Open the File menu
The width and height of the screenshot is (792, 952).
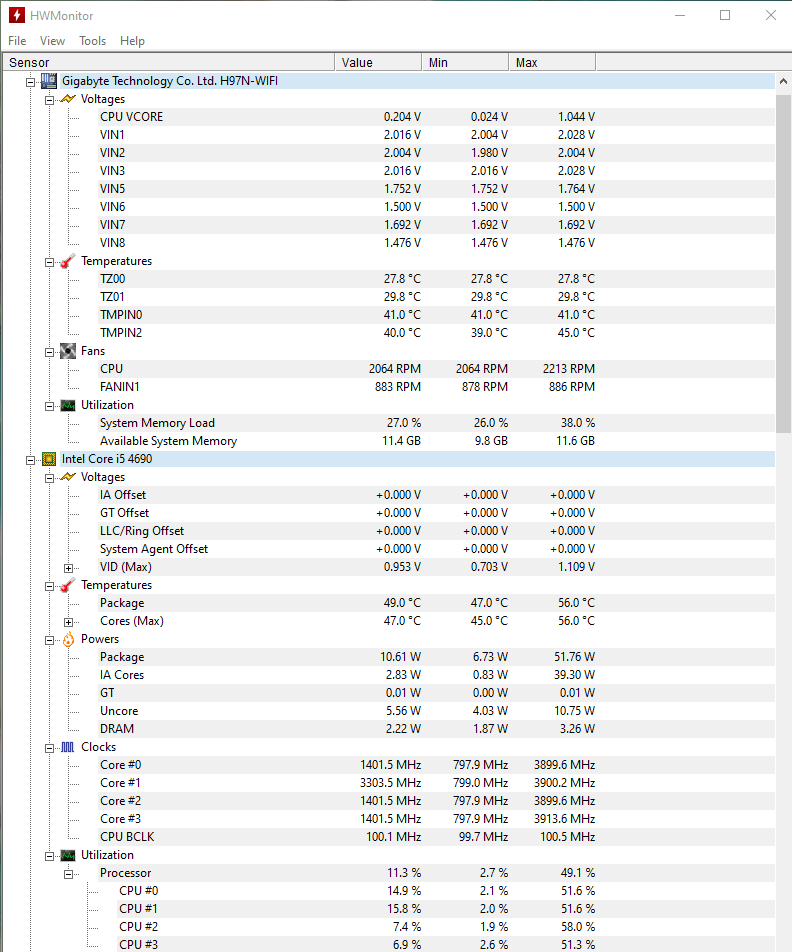[17, 41]
